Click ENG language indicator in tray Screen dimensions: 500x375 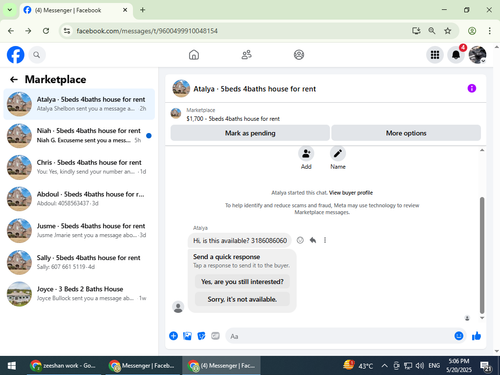coord(434,366)
